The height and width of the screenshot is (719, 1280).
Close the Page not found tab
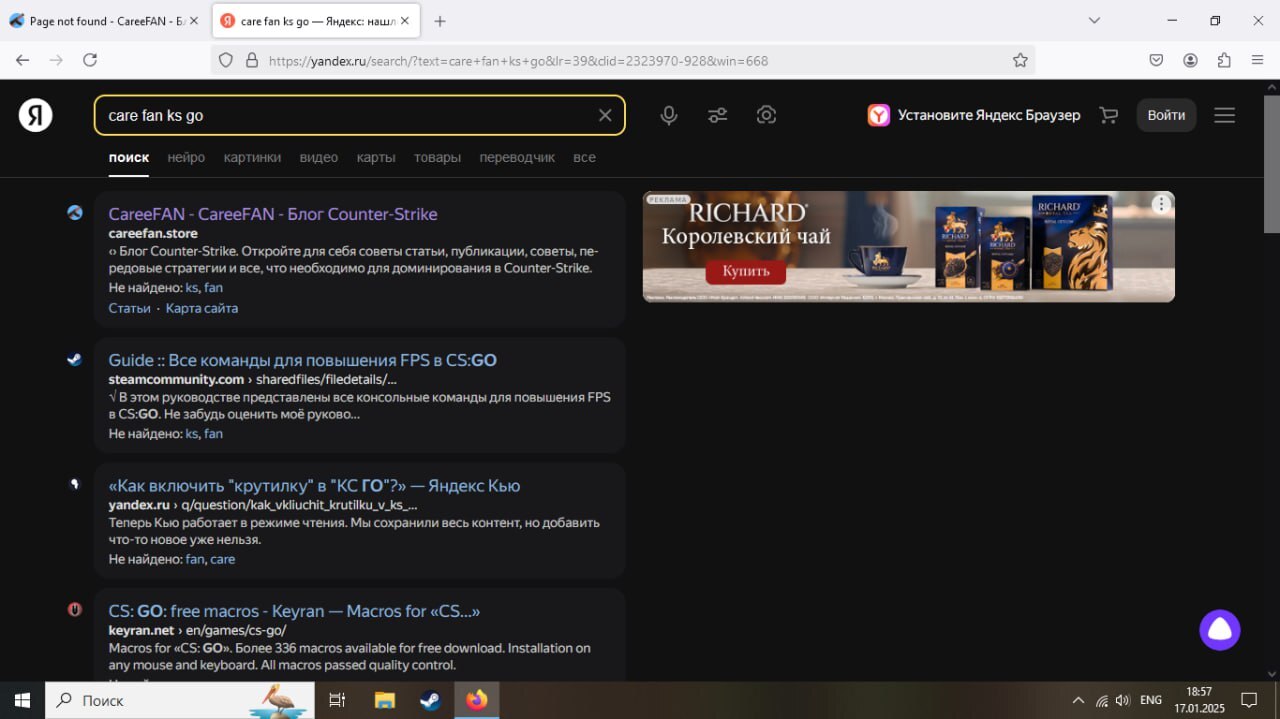193,21
